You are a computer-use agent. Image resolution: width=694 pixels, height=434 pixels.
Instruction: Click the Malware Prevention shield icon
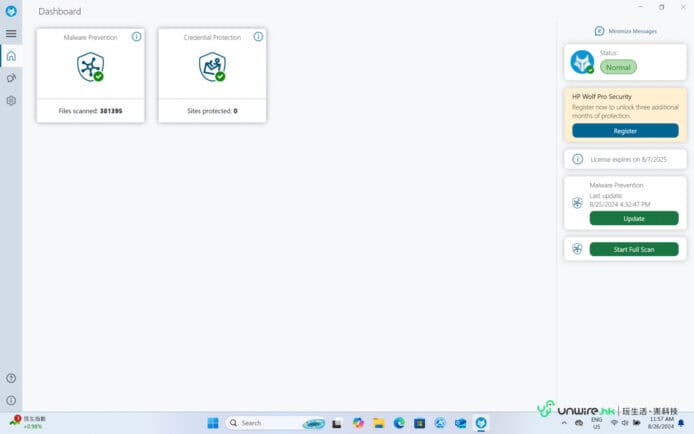click(90, 67)
